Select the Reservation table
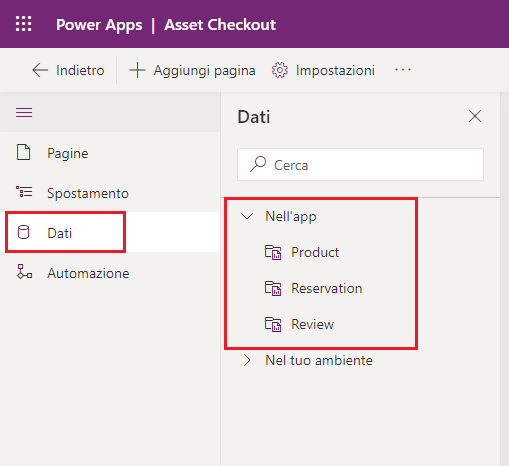This screenshot has width=509, height=466. click(x=327, y=288)
